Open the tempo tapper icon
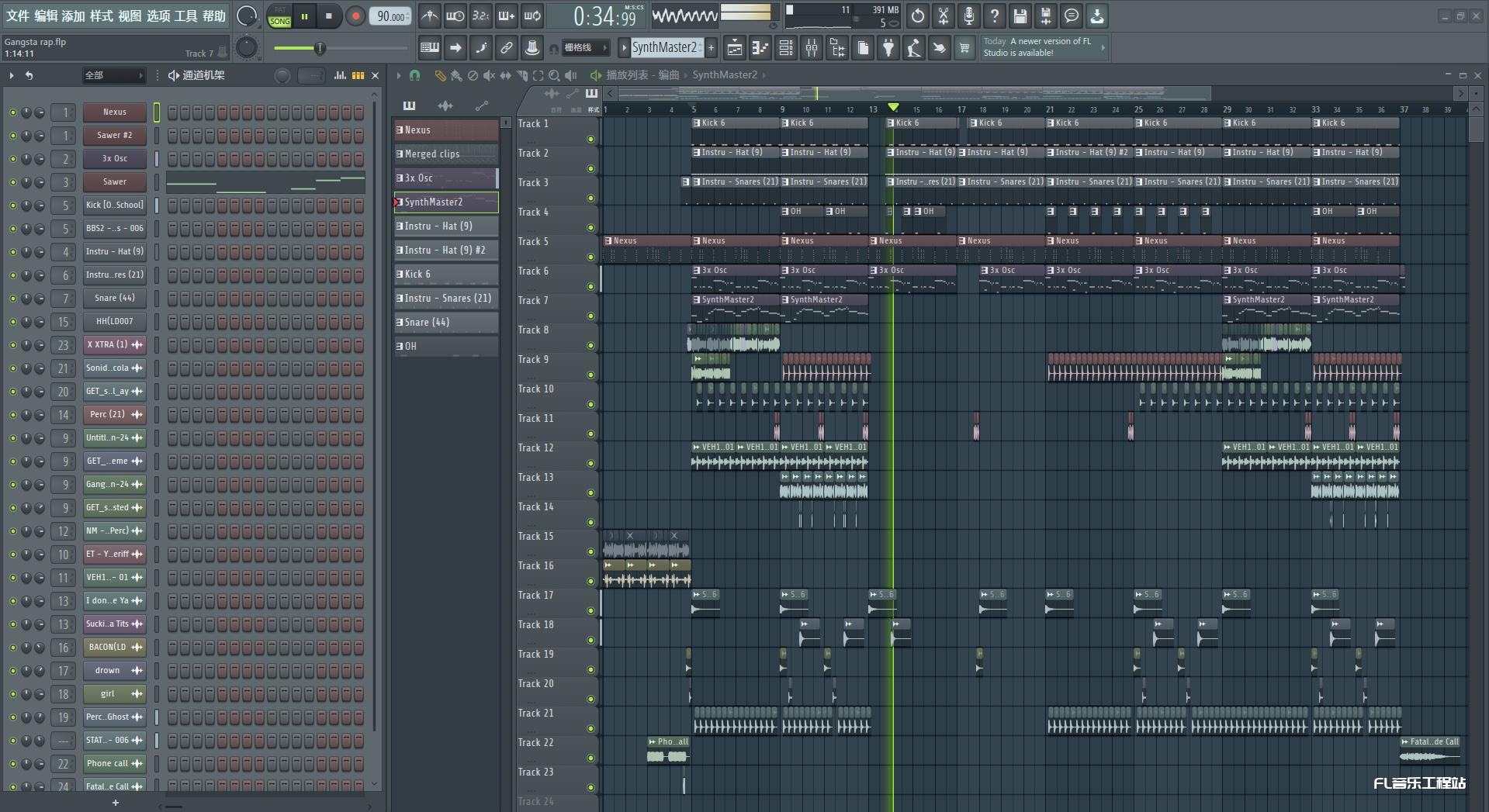Viewport: 1489px width, 812px height. click(914, 48)
